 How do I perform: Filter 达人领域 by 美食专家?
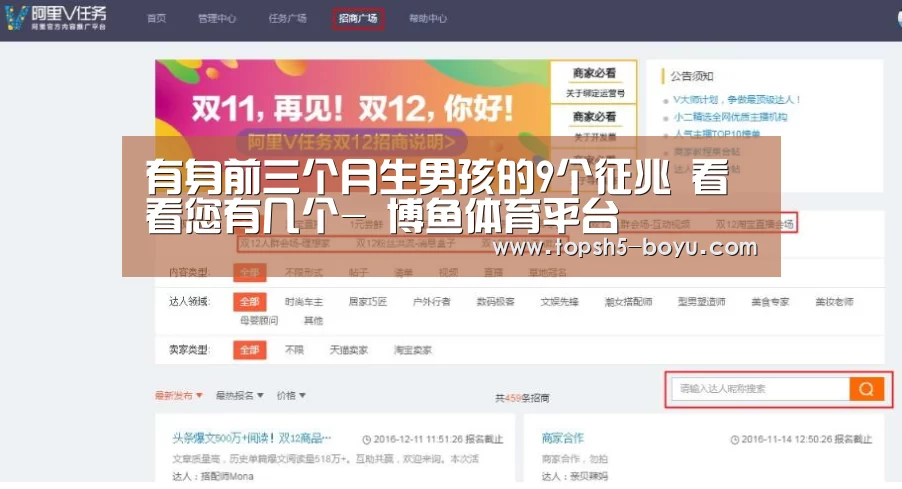[770, 301]
